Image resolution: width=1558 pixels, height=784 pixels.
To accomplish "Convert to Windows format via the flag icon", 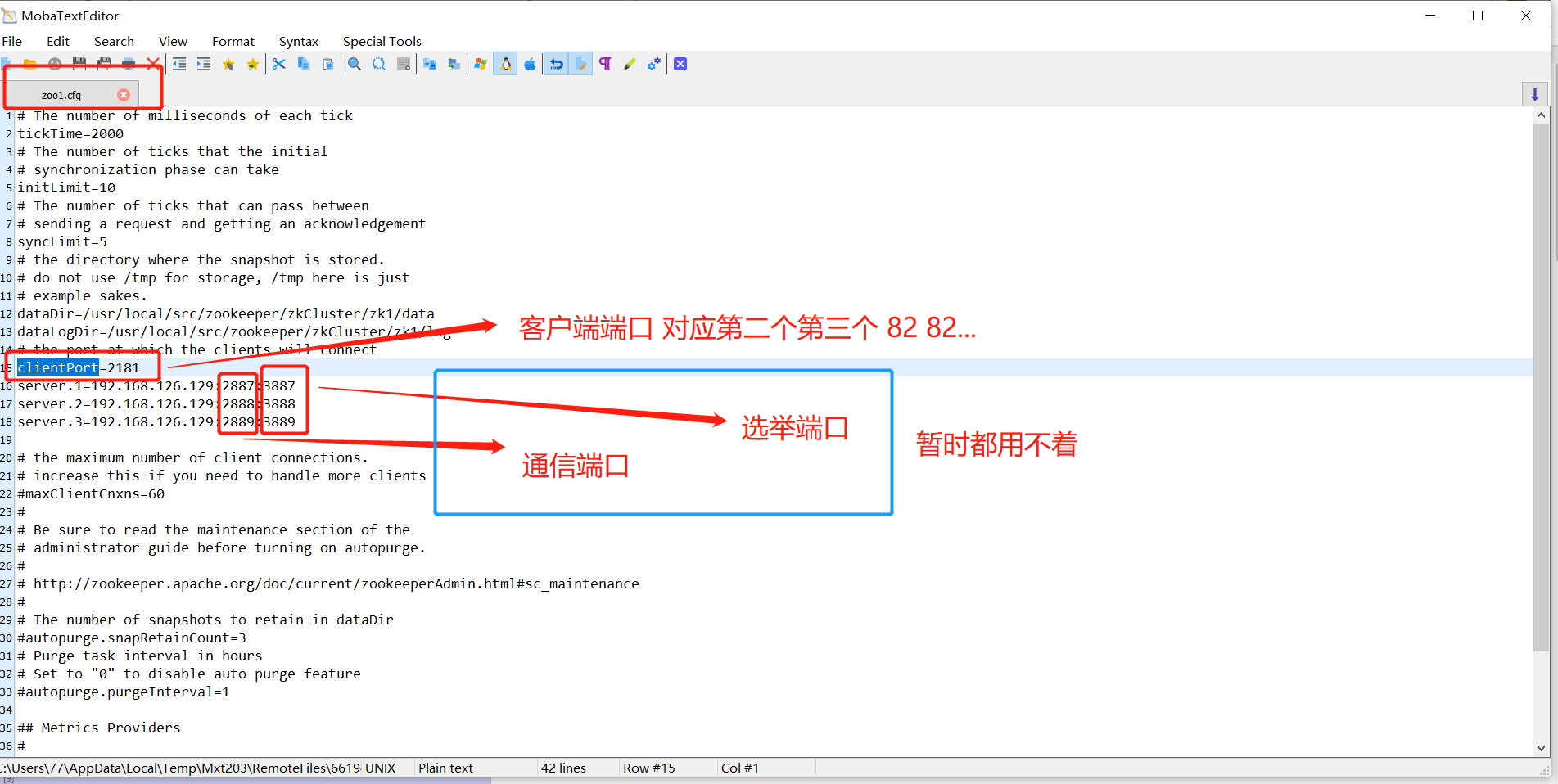I will 481,64.
